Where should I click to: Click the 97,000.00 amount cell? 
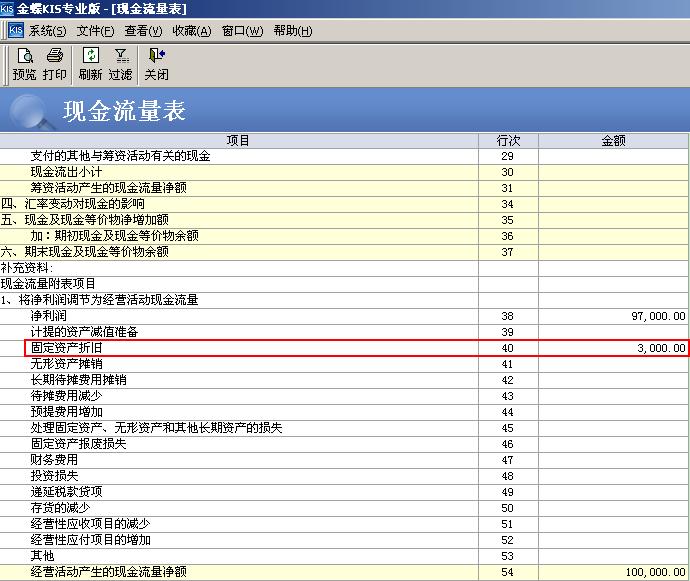[613, 316]
